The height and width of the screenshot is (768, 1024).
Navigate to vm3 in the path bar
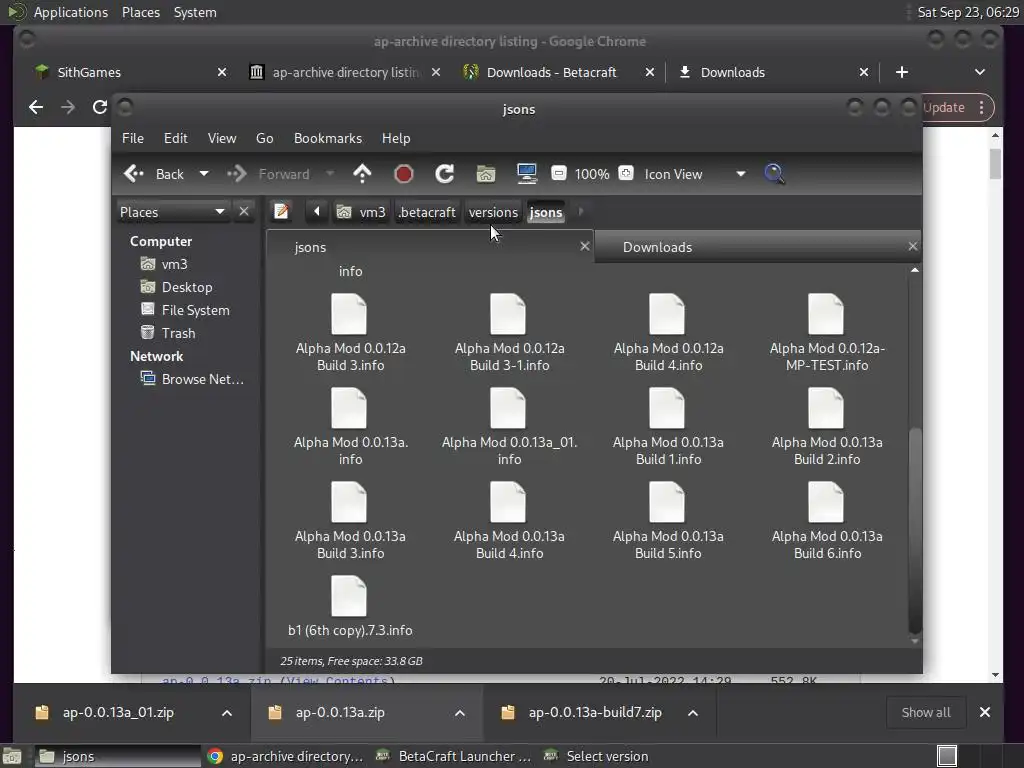(x=362, y=212)
